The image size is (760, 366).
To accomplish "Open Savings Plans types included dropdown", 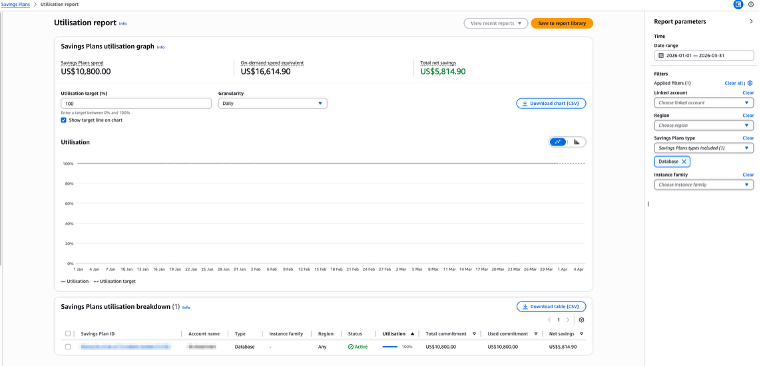I will 704,148.
